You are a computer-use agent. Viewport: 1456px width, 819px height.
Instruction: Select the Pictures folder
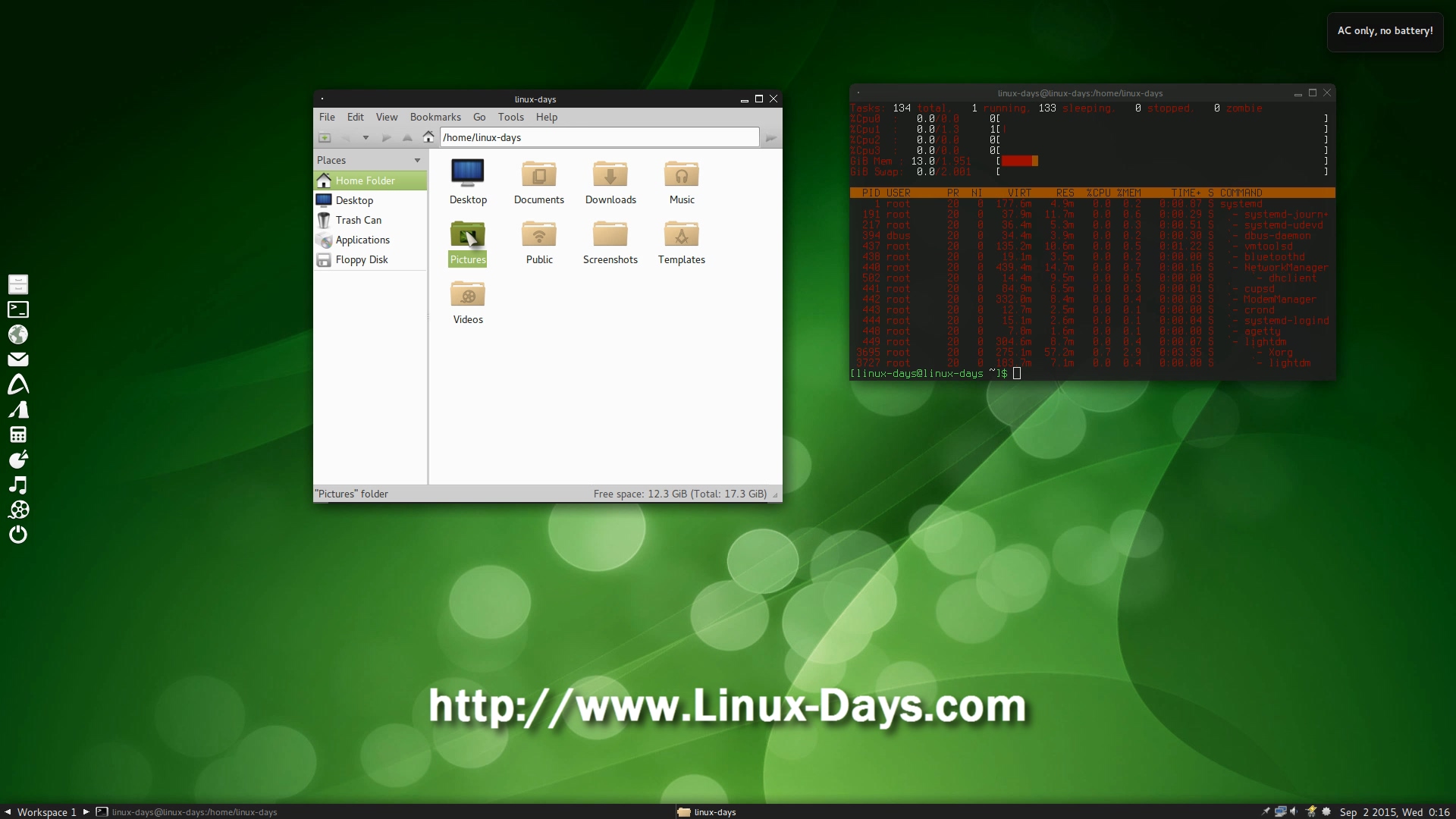click(468, 243)
